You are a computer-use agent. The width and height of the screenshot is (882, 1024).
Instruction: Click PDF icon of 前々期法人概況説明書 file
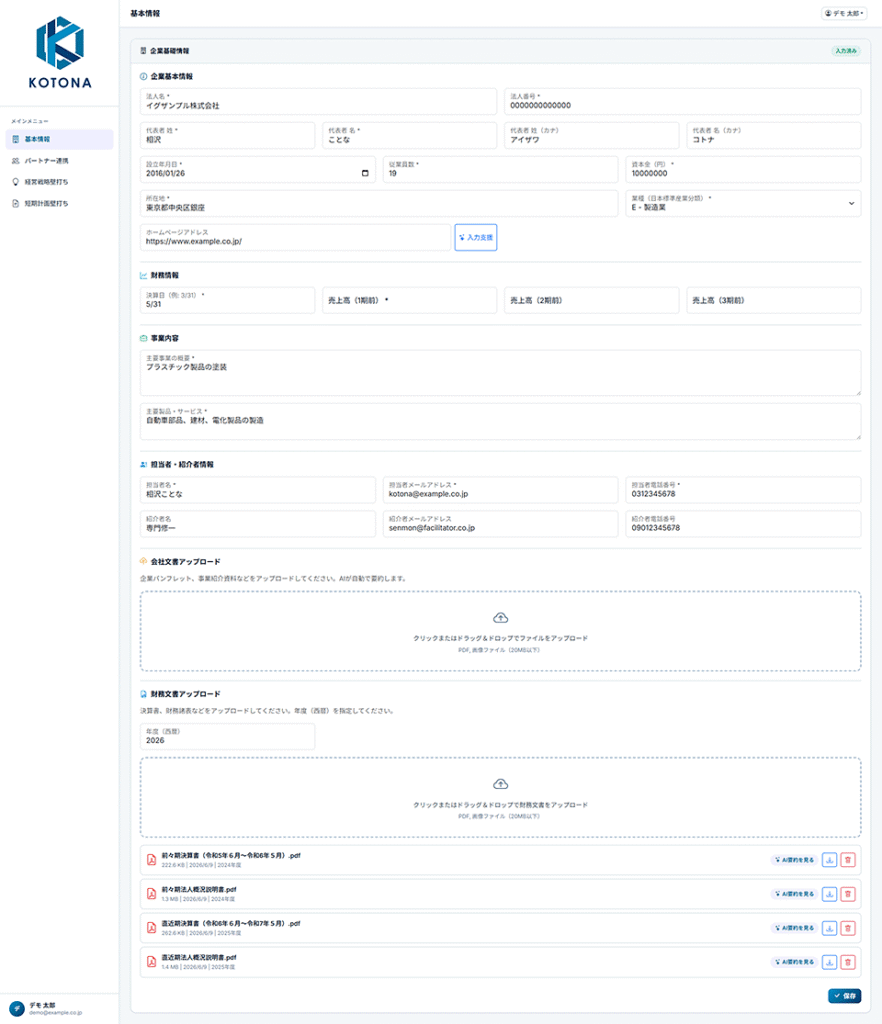[x=151, y=894]
